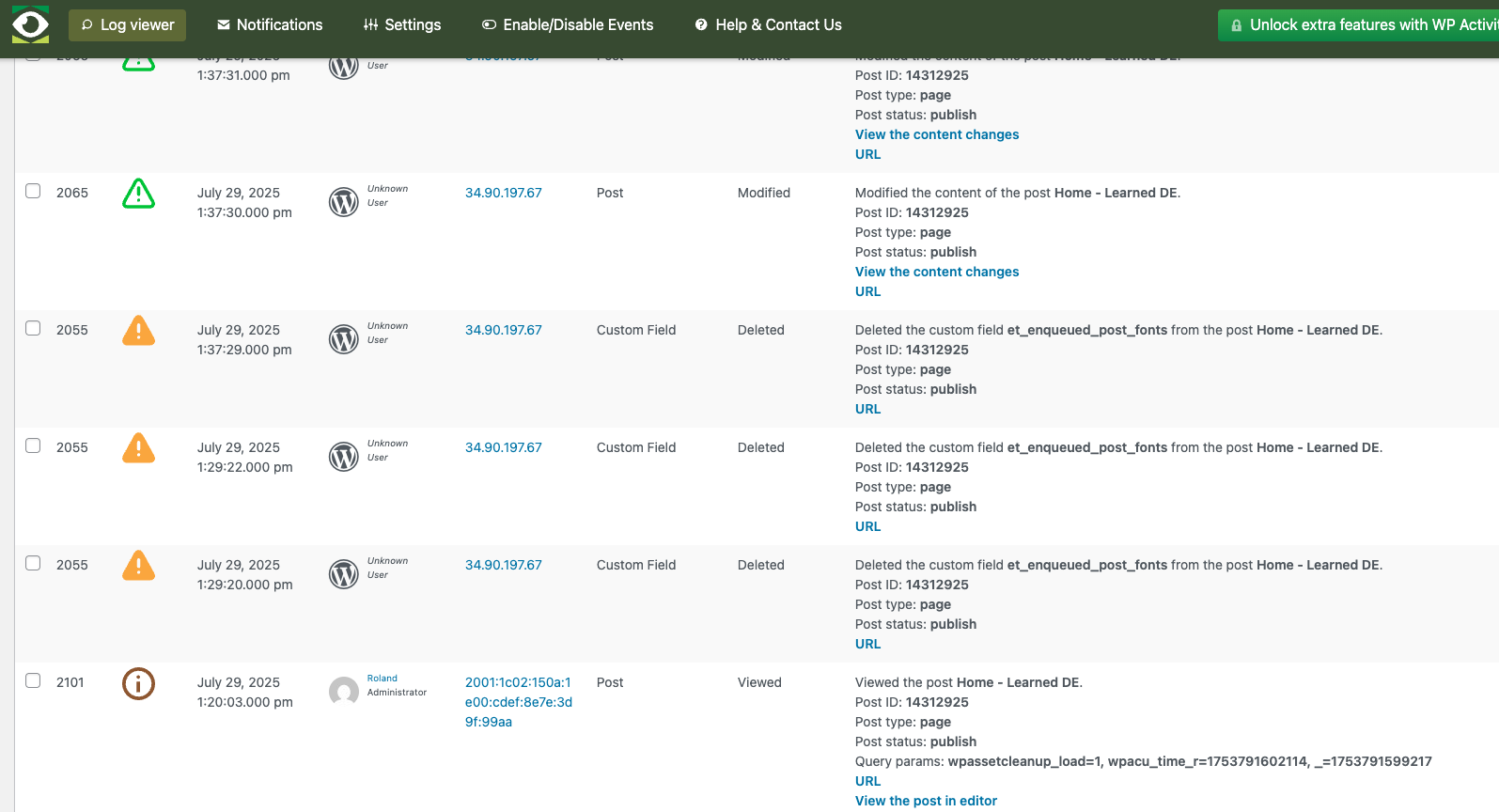Open URL link for 1:37:29 deleted field
Screen dimensions: 1499x812
tap(868, 409)
